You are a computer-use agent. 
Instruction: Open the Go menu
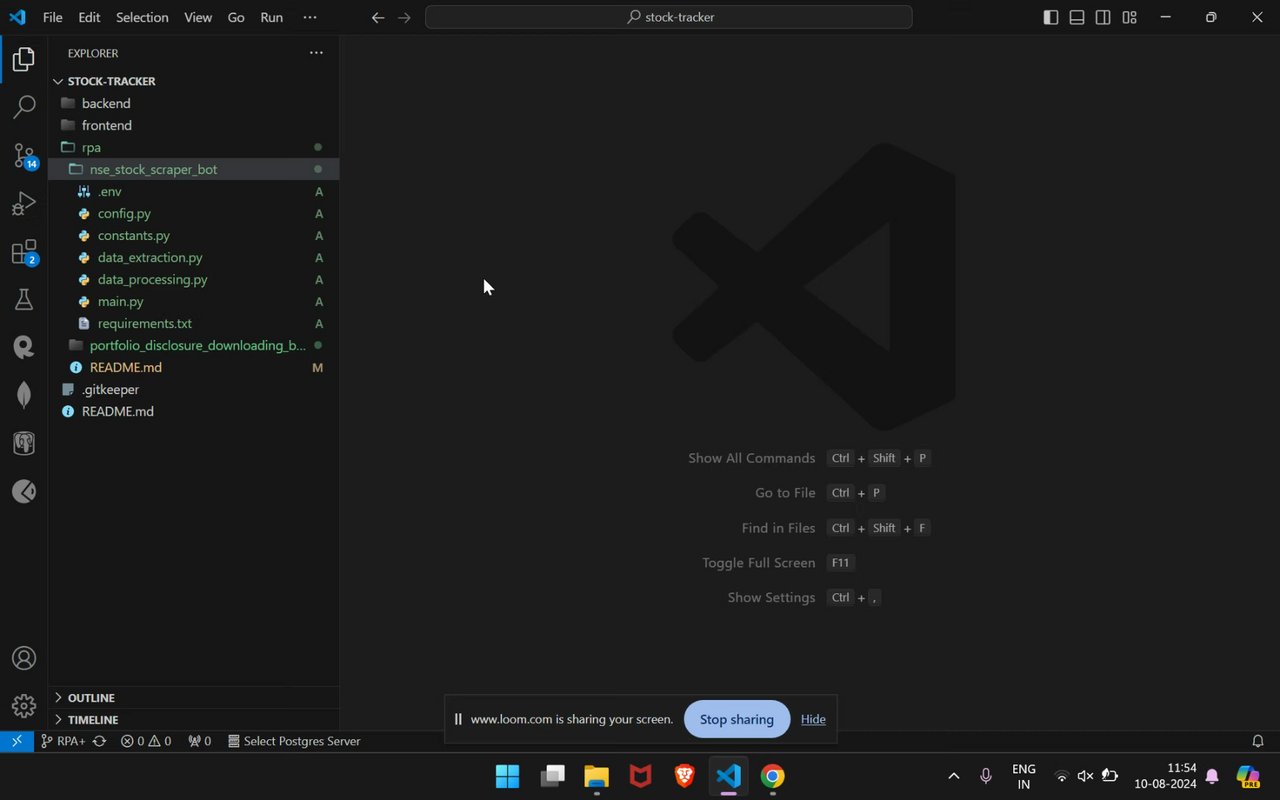click(x=236, y=17)
